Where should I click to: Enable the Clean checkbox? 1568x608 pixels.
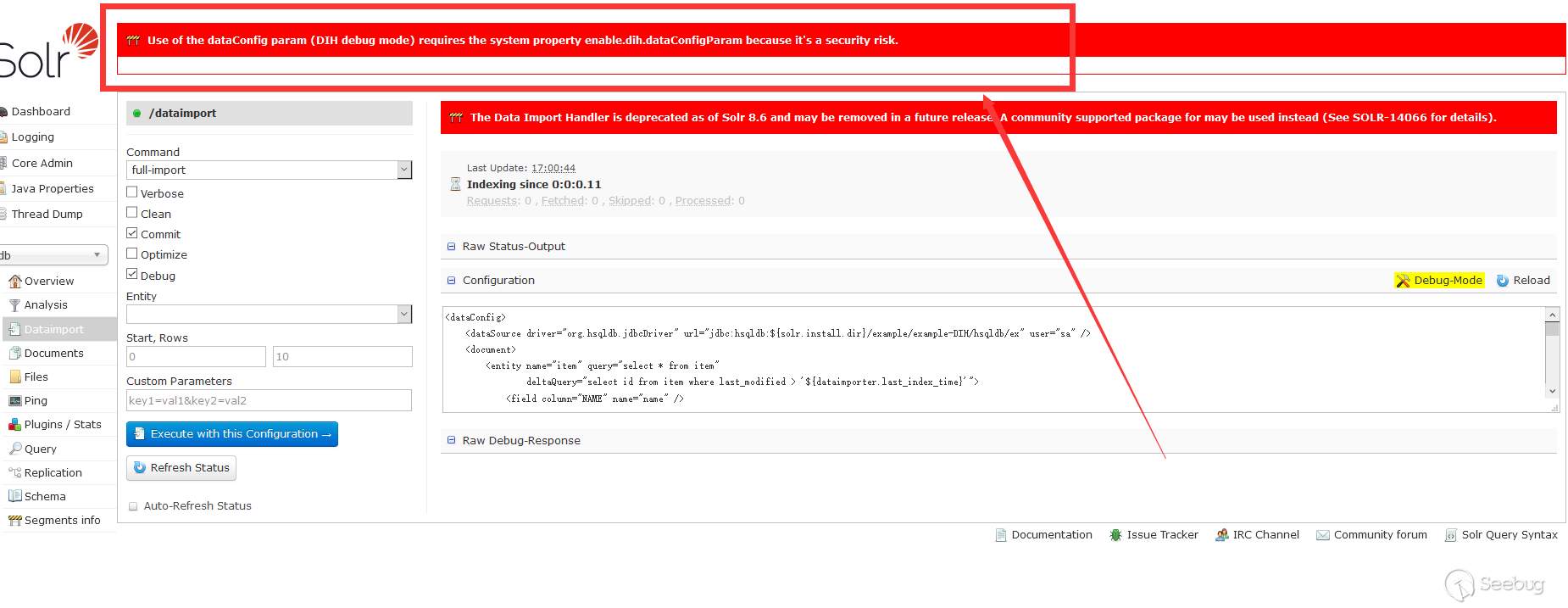132,213
